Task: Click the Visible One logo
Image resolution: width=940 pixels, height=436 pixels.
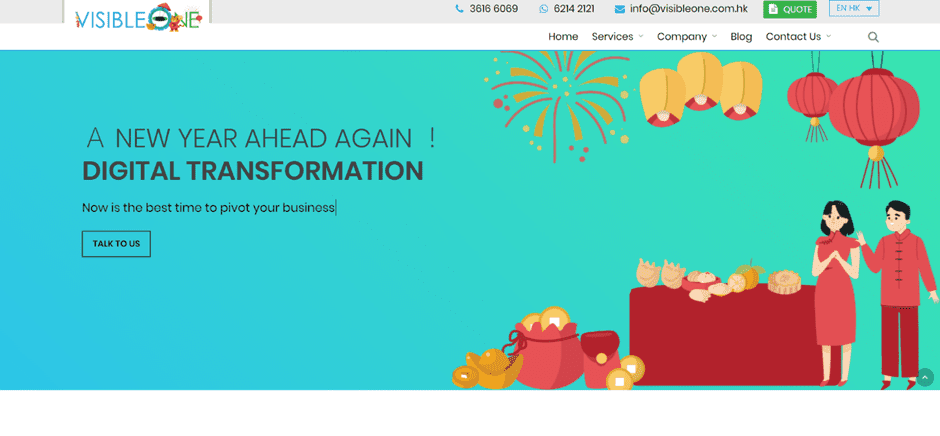Action: click(138, 17)
